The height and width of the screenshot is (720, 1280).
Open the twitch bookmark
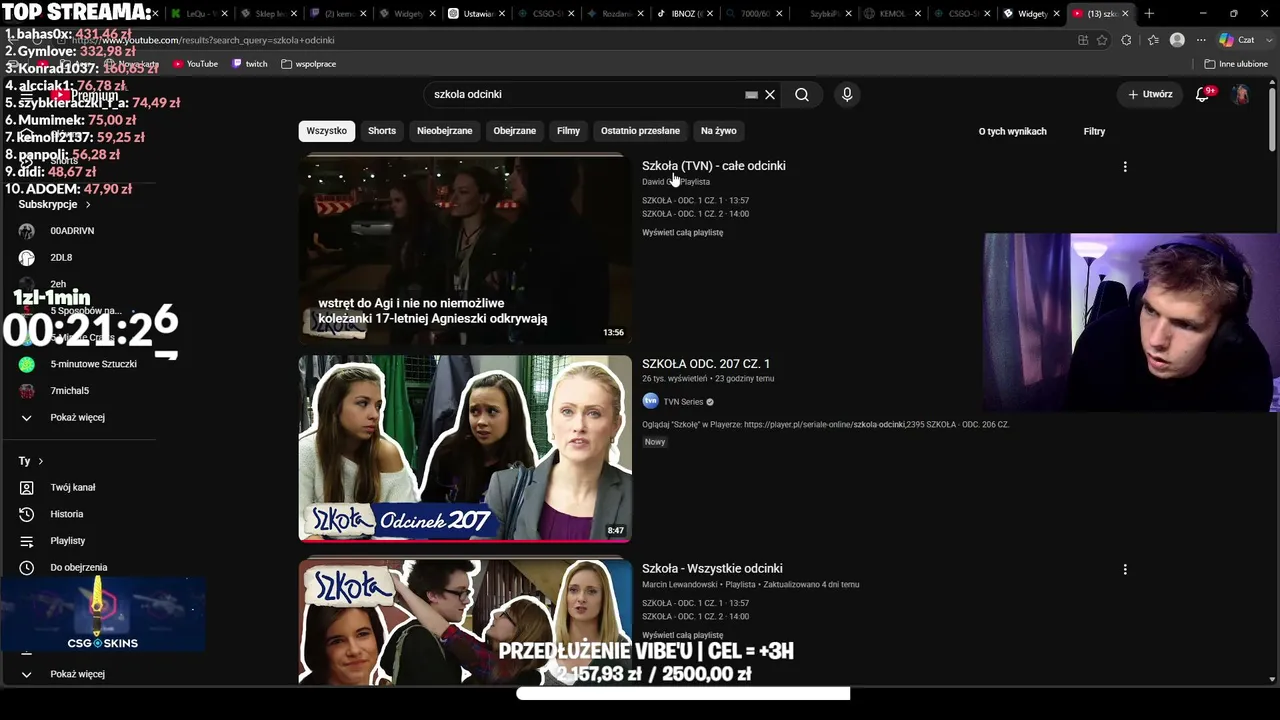[250, 64]
